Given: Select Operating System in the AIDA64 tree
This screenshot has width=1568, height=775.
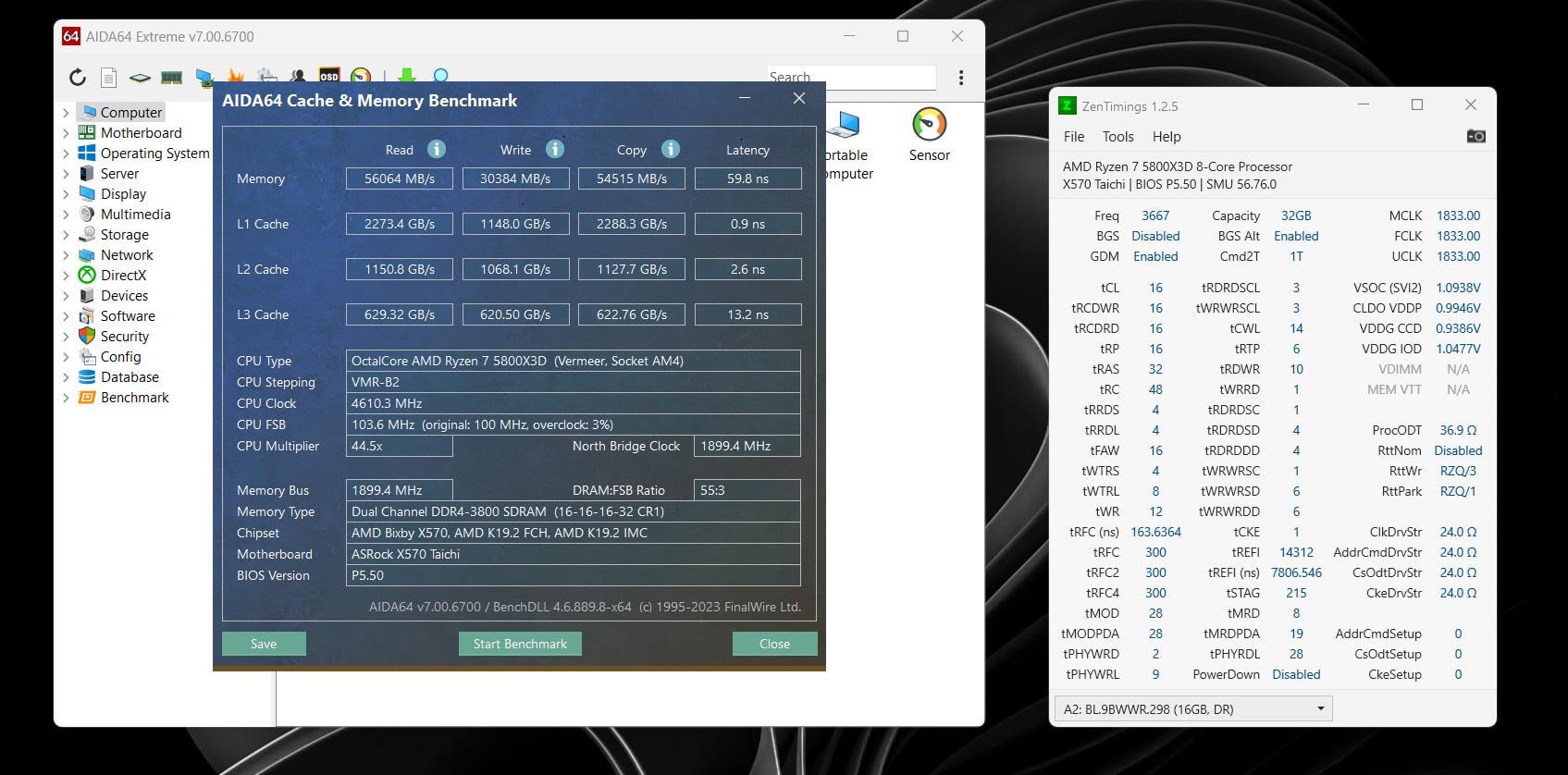Looking at the screenshot, I should [x=154, y=154].
